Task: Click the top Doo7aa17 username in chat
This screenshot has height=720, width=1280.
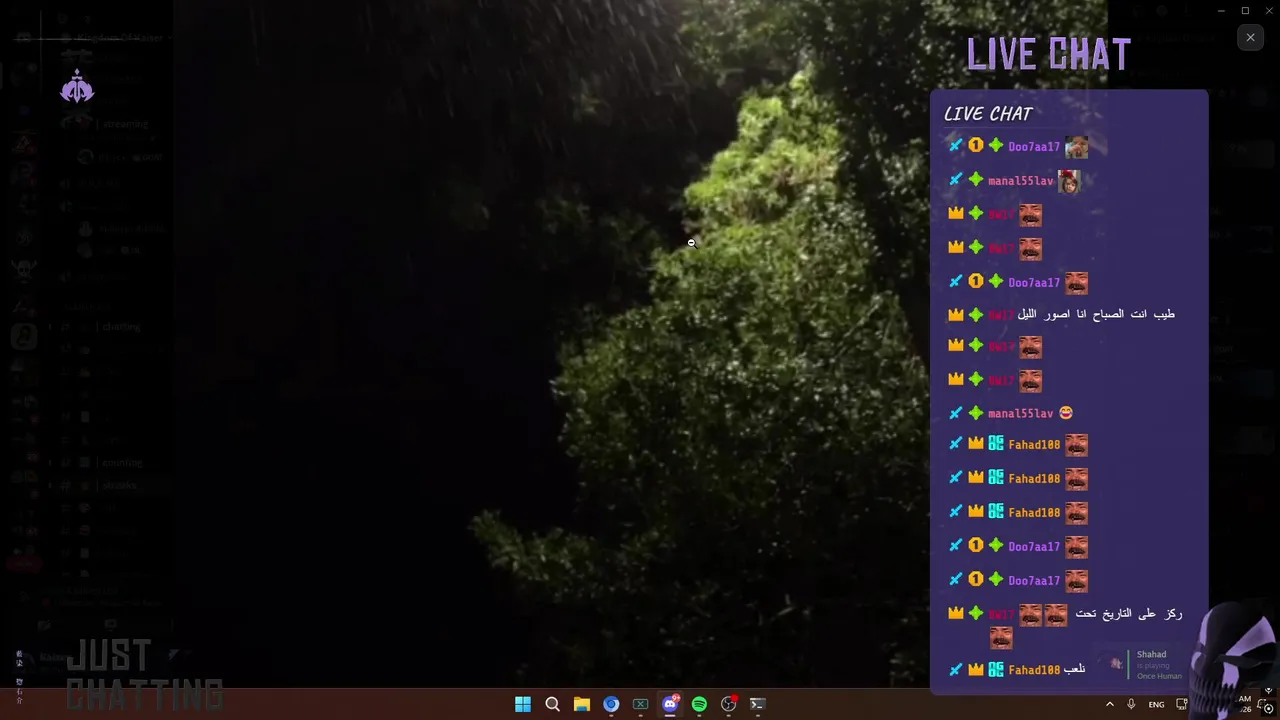Action: (x=1034, y=147)
